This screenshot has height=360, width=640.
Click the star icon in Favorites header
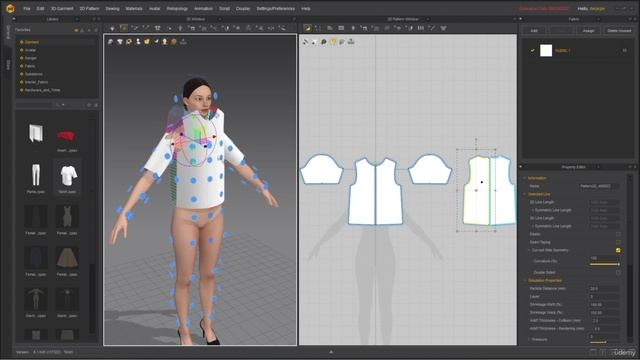click(76, 30)
